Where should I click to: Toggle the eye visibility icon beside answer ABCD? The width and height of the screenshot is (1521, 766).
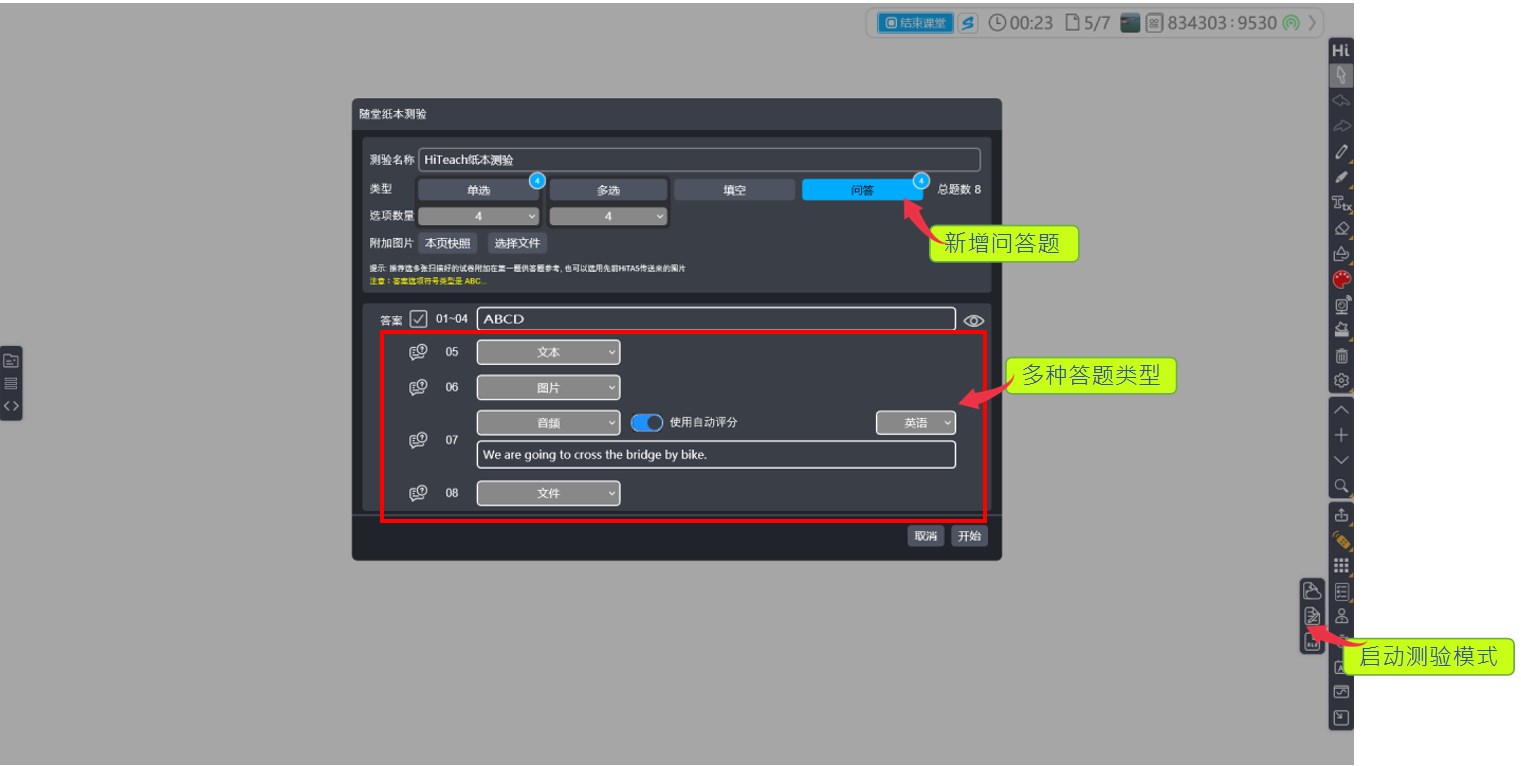click(x=975, y=319)
